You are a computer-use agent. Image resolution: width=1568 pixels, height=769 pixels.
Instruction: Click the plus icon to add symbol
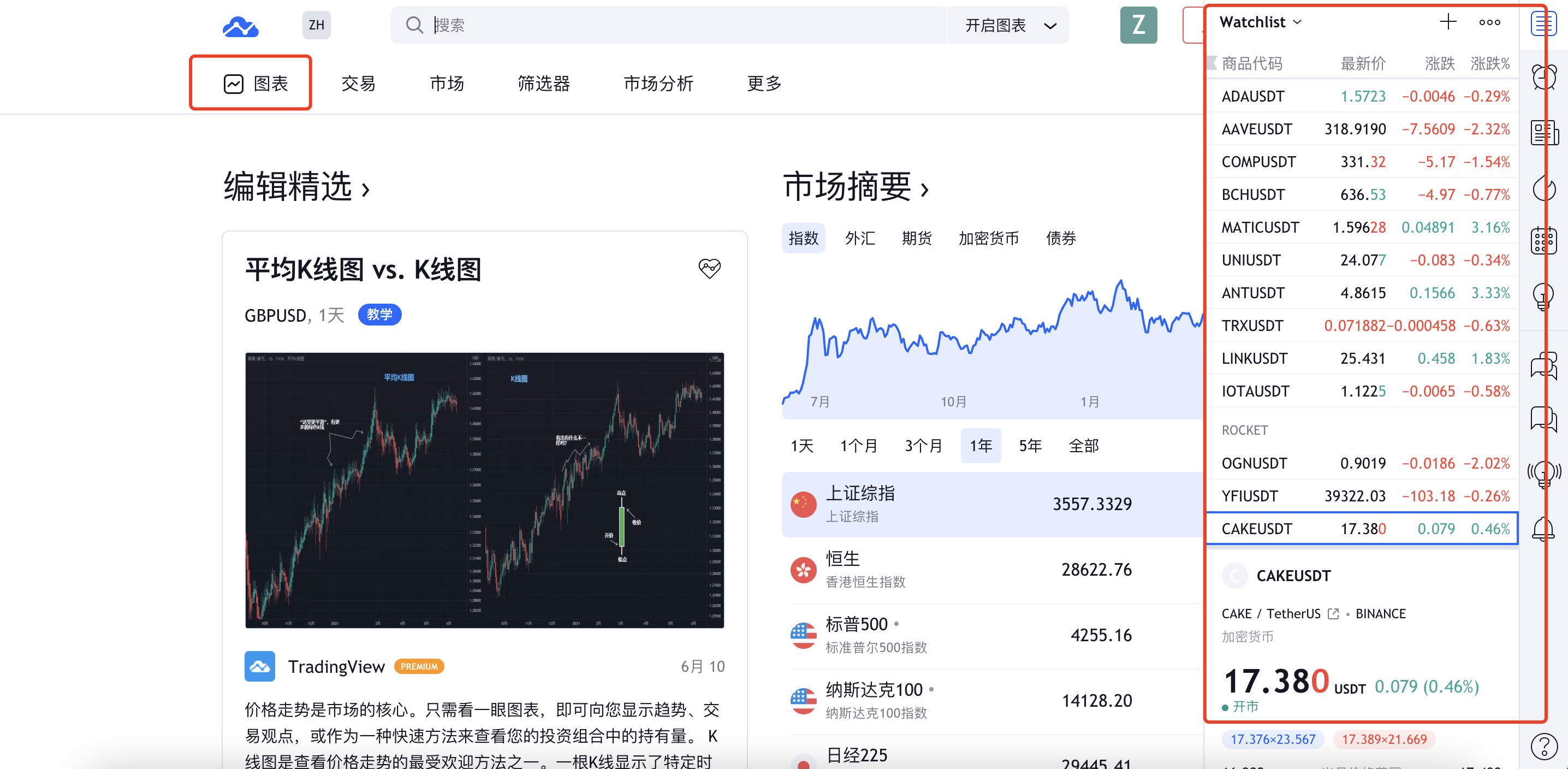click(1448, 22)
